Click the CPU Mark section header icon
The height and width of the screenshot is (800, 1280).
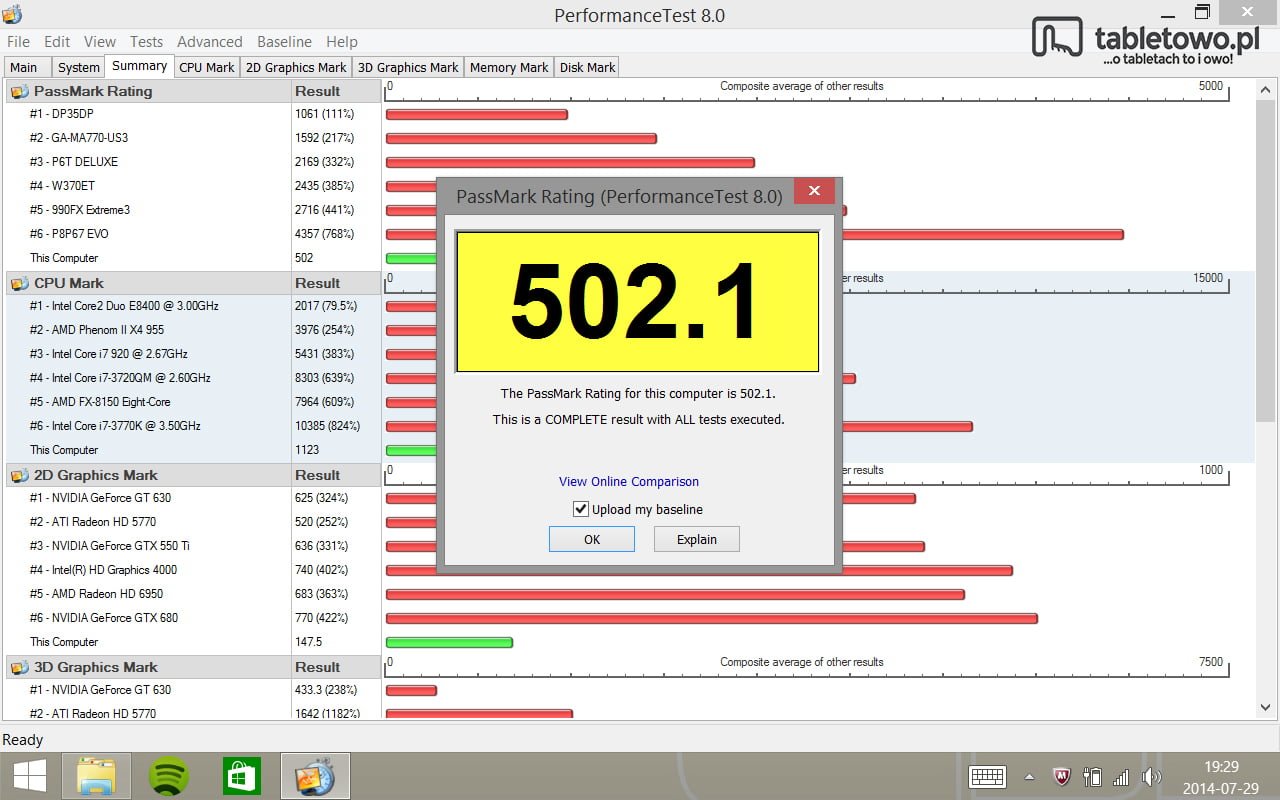click(x=19, y=283)
